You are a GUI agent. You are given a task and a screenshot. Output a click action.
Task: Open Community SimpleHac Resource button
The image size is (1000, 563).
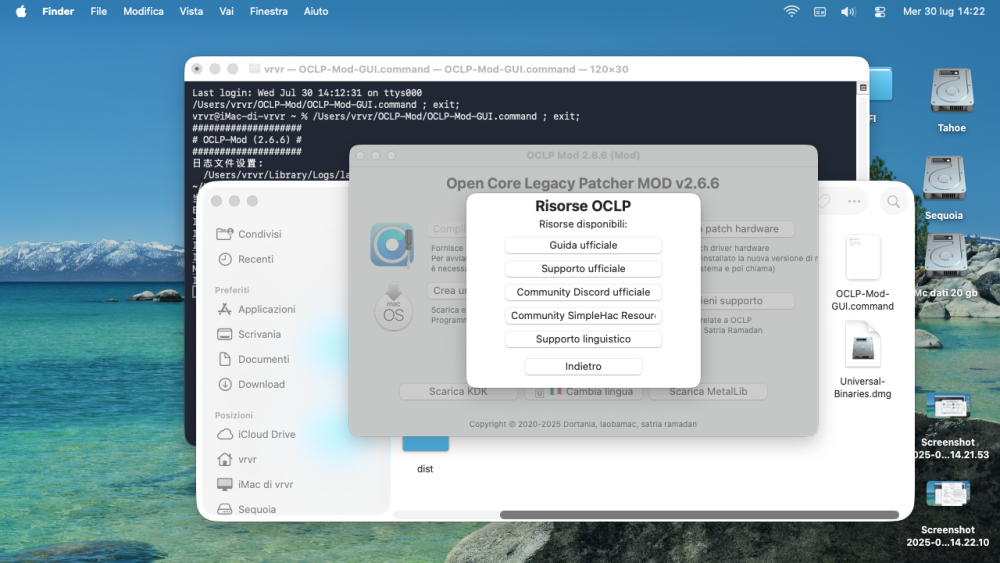pyautogui.click(x=583, y=316)
